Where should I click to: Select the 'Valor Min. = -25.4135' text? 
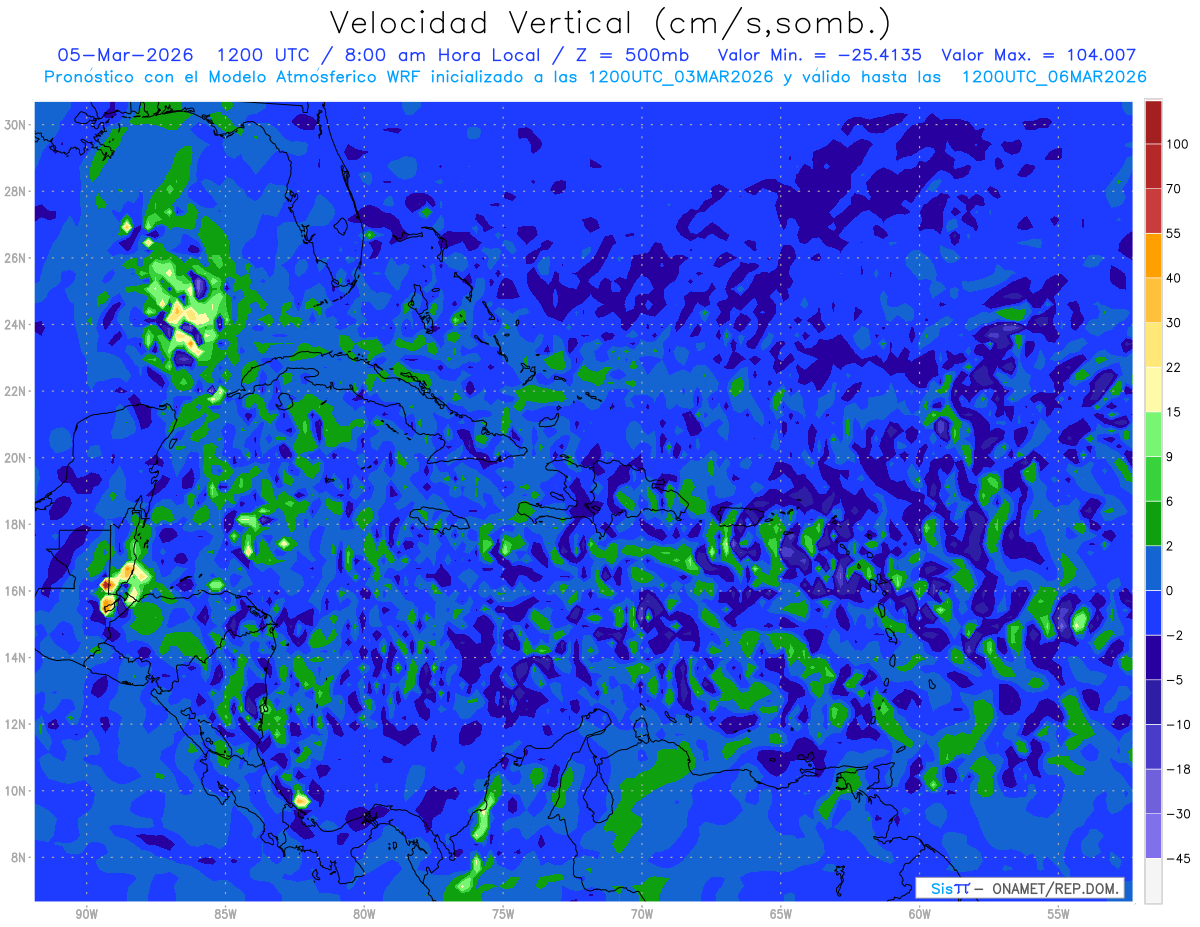coord(820,55)
